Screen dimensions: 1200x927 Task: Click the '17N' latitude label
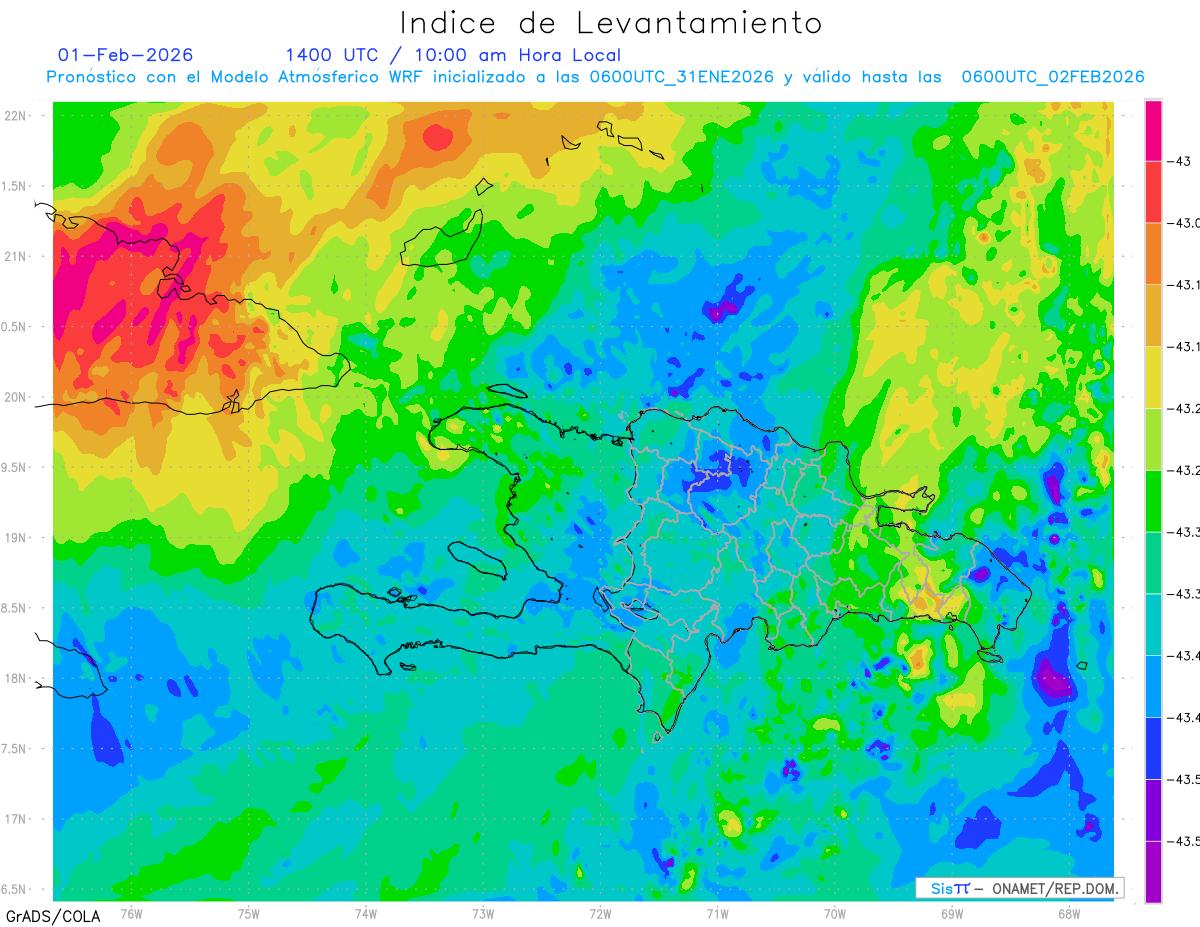[17, 820]
